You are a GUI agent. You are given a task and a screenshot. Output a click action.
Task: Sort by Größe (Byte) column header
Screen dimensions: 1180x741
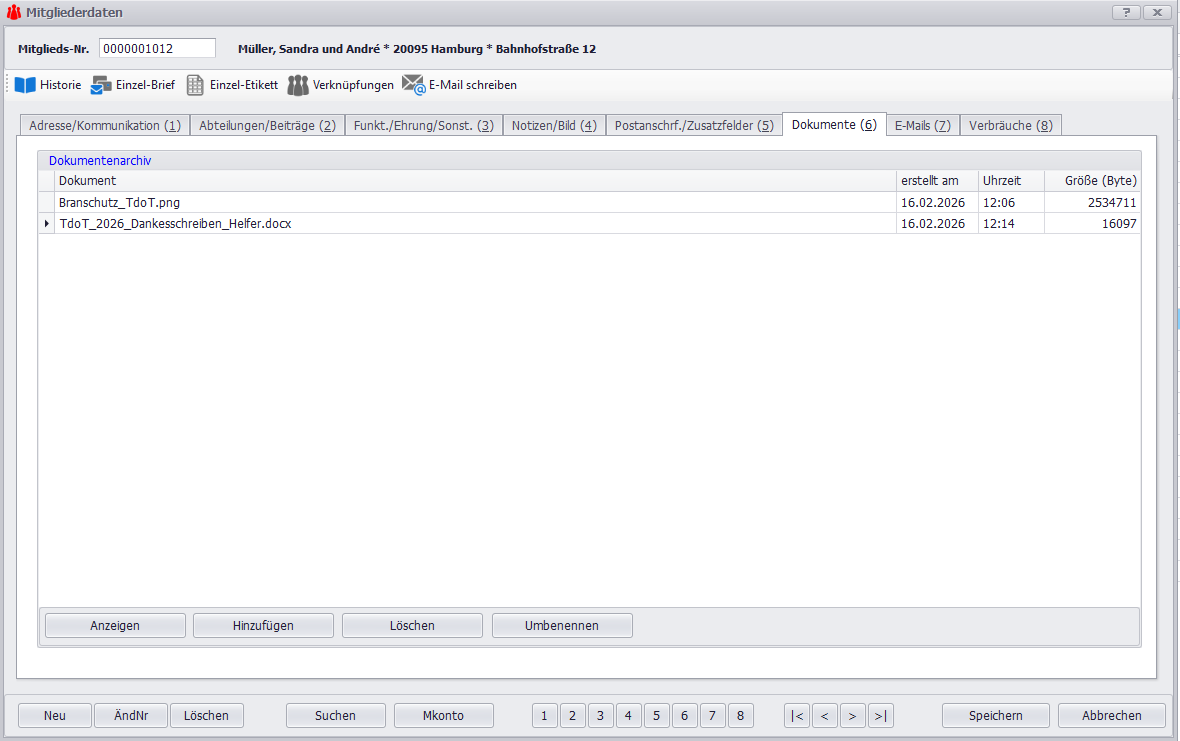1092,180
